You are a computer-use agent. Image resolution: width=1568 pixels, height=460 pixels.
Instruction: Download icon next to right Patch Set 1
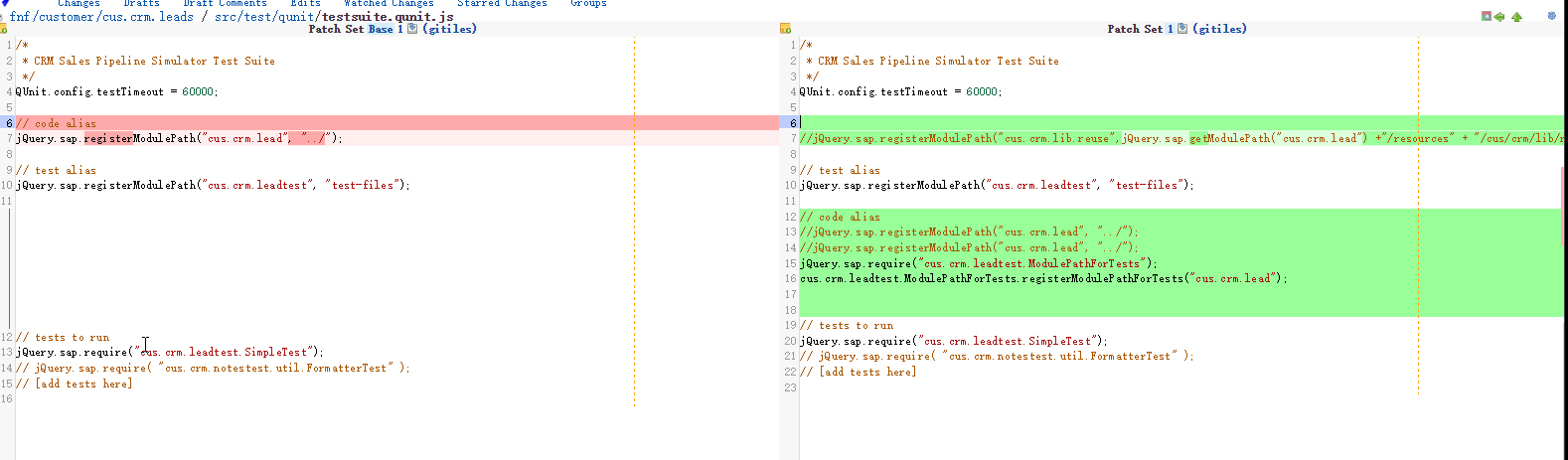click(x=1182, y=29)
